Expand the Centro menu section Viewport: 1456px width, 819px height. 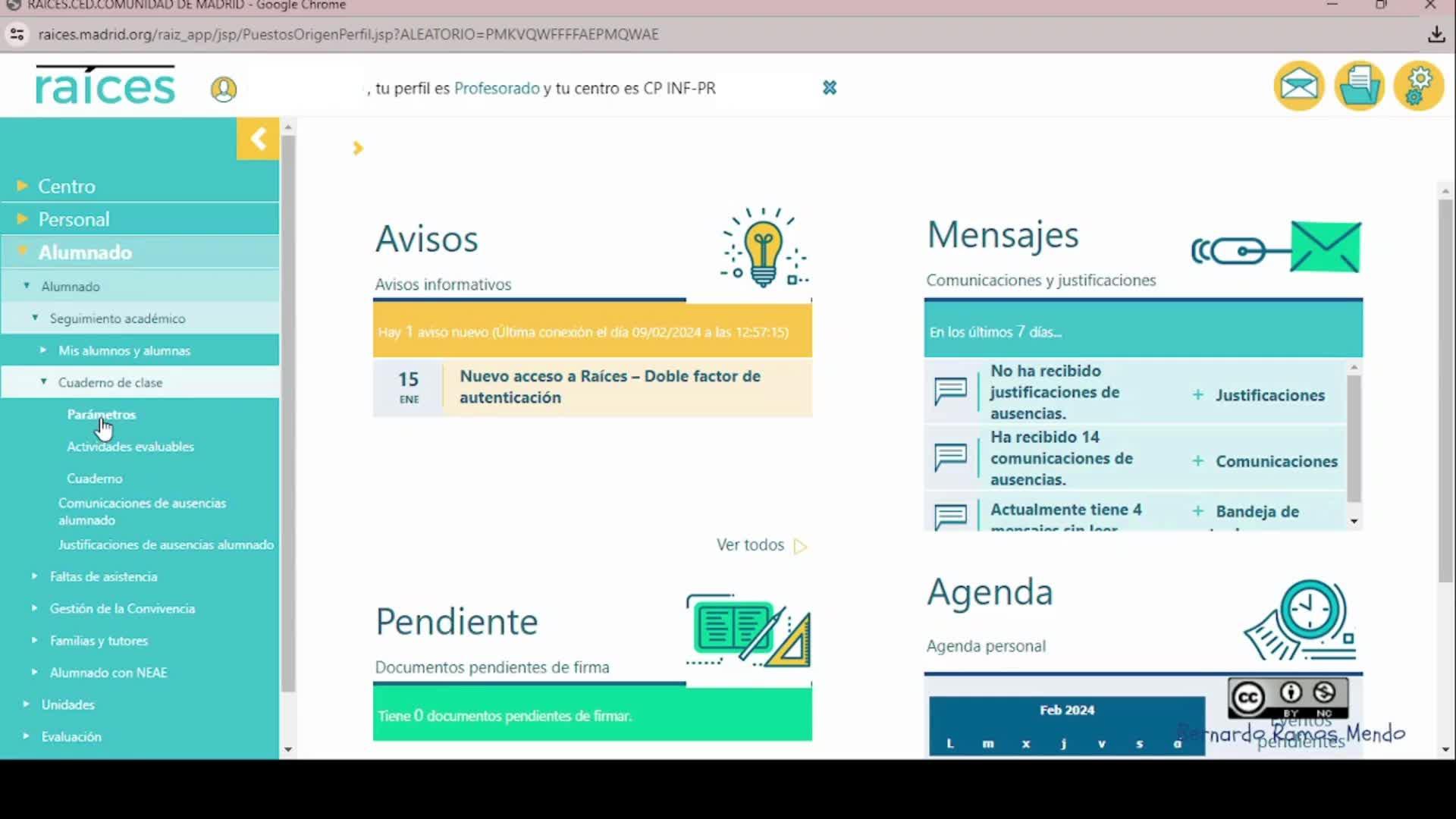(67, 186)
